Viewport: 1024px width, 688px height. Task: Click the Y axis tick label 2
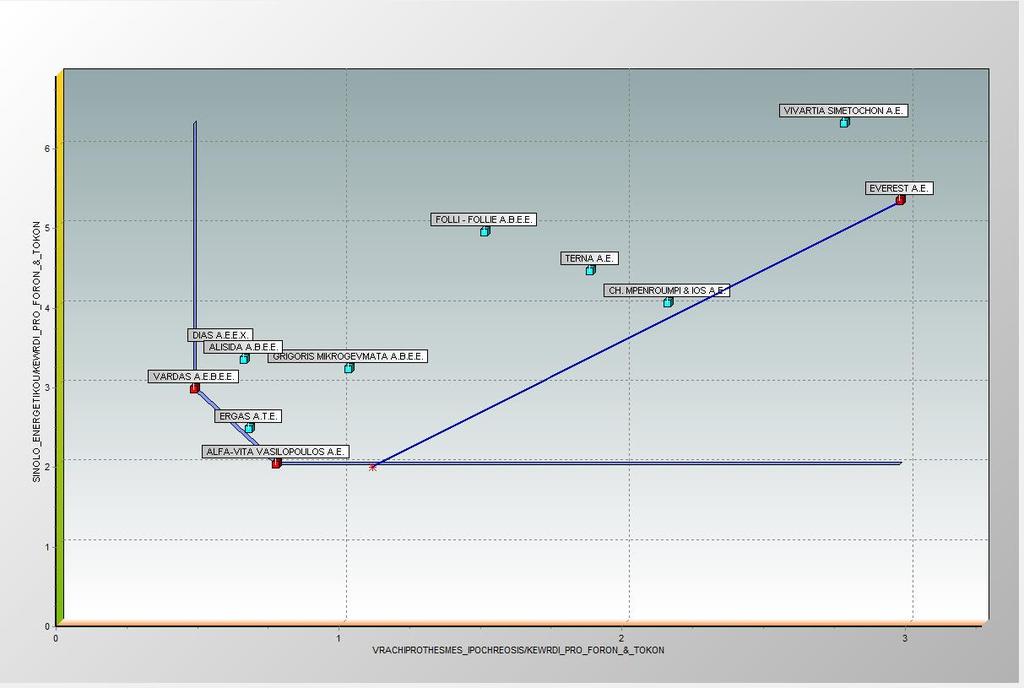tap(47, 467)
